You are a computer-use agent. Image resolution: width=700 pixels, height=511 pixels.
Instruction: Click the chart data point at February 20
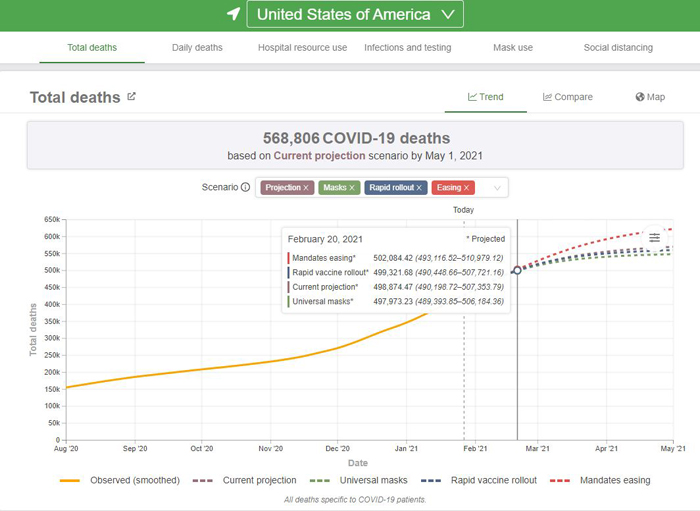click(517, 270)
